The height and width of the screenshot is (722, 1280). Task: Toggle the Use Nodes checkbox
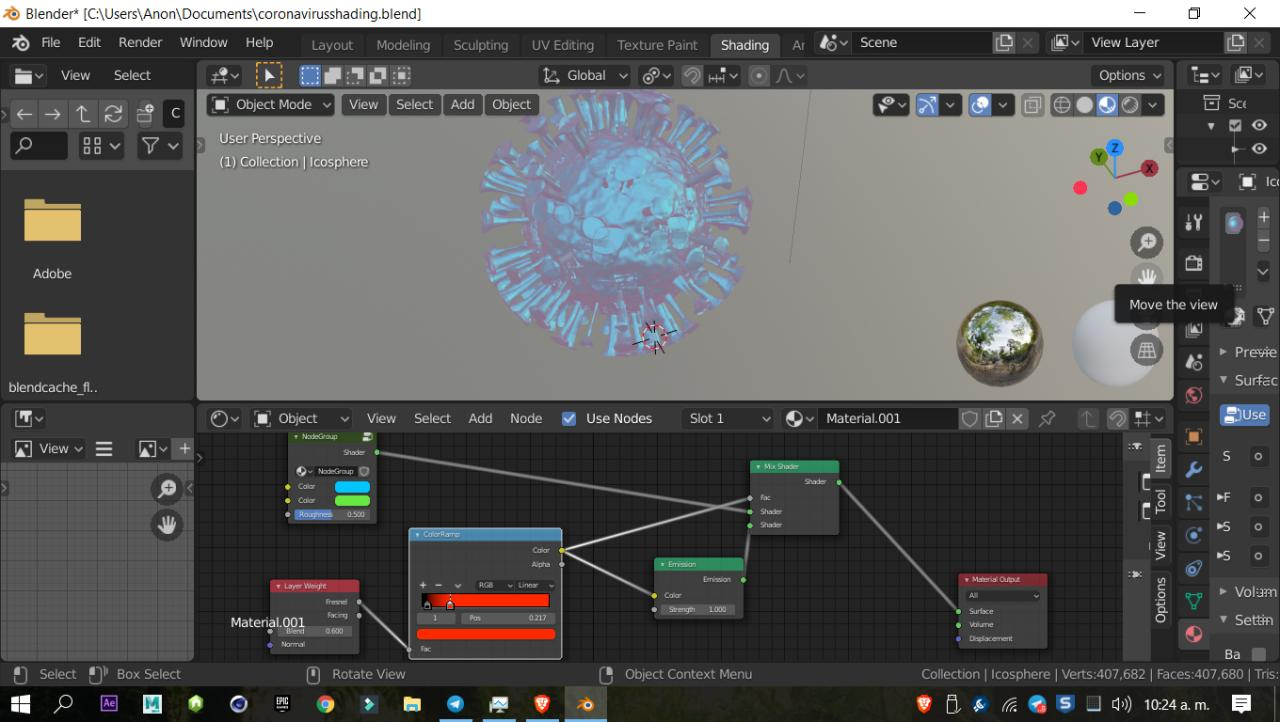(x=569, y=419)
